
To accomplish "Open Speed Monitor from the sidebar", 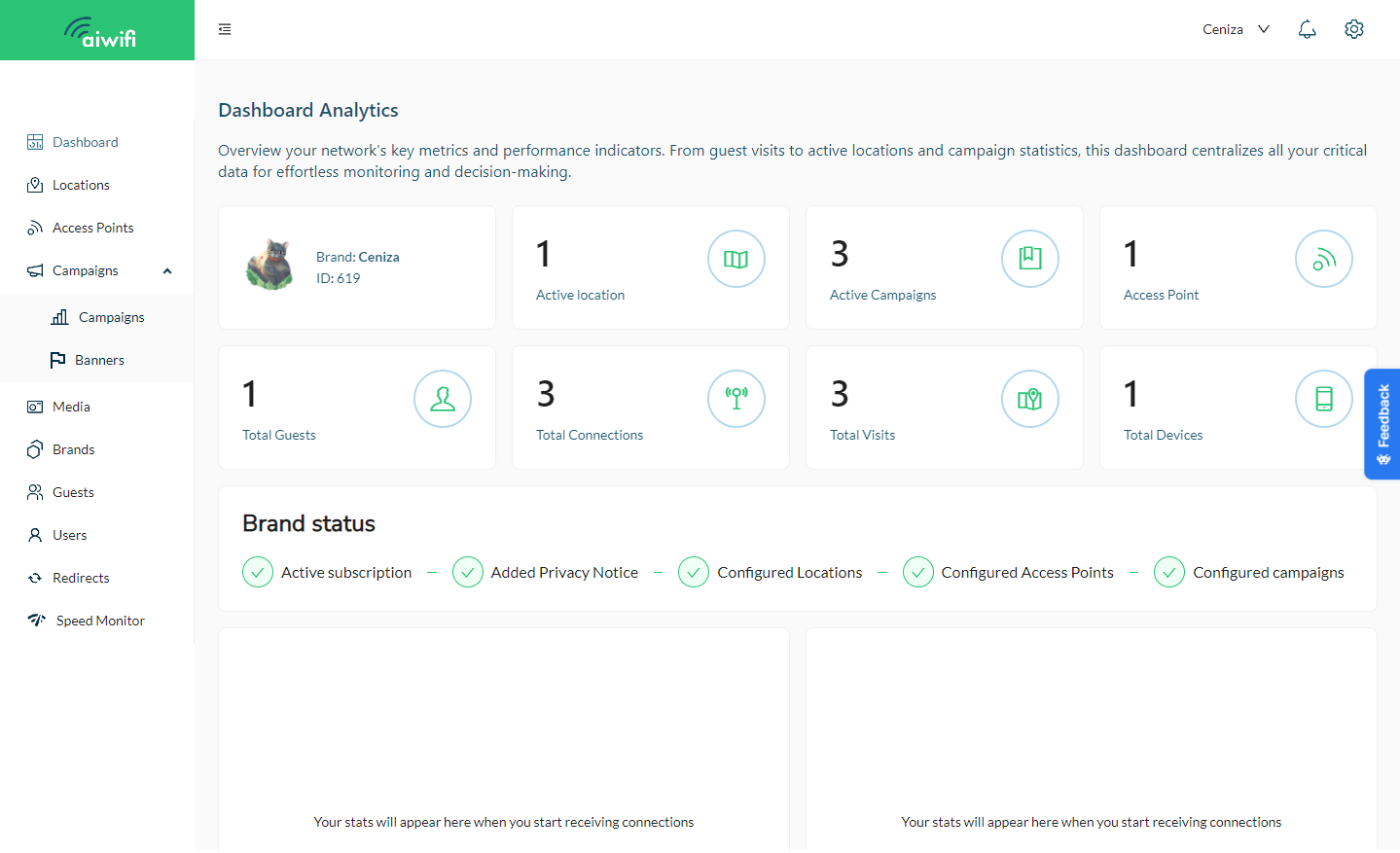I will 100,621.
